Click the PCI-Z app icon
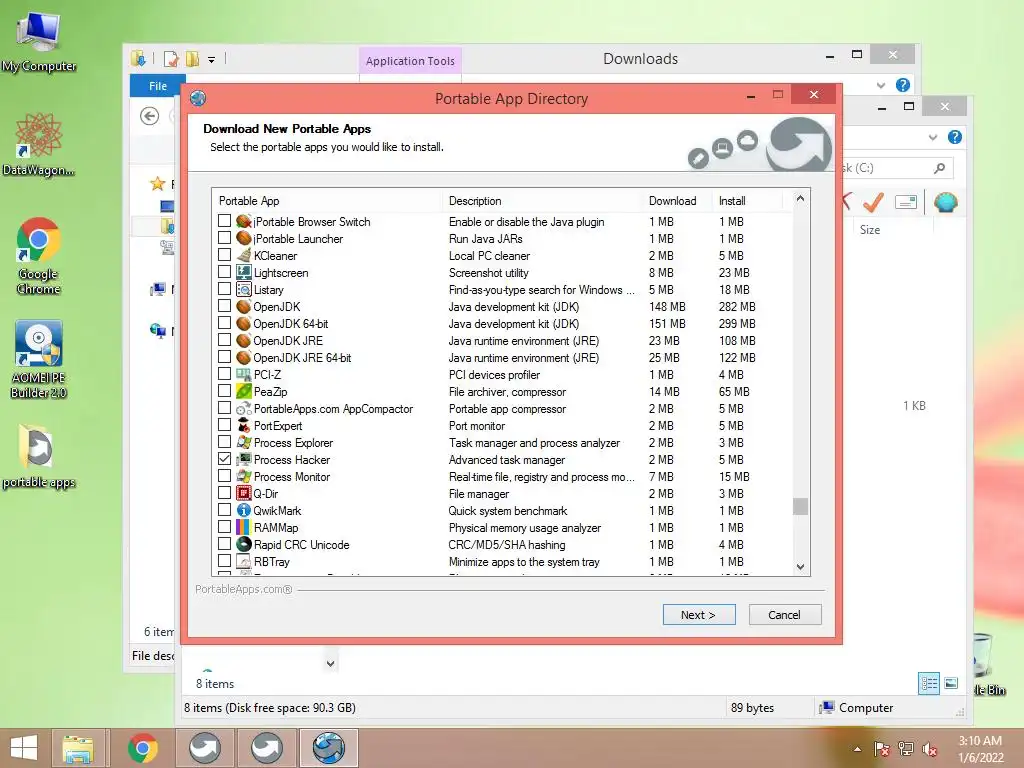The width and height of the screenshot is (1024, 768). [244, 374]
